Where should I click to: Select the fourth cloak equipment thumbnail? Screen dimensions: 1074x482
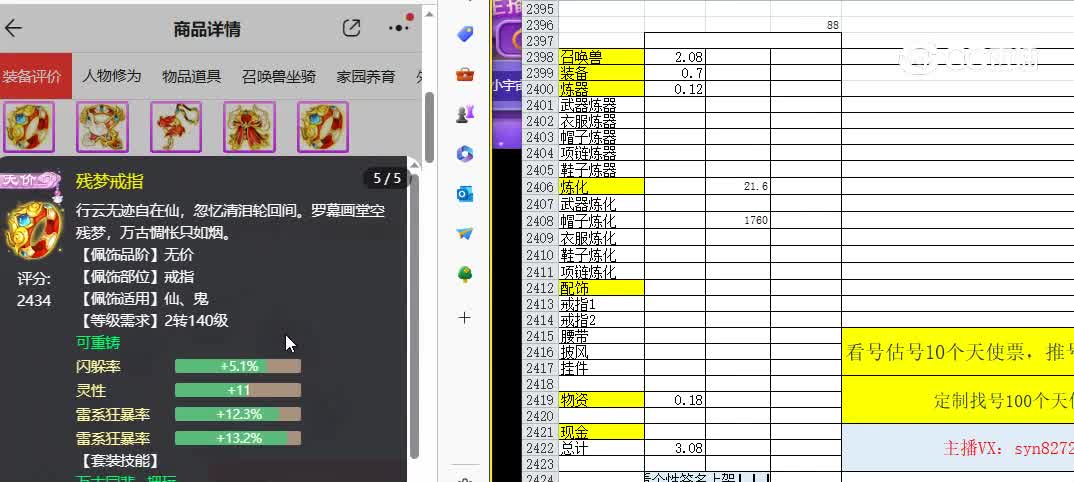[249, 127]
